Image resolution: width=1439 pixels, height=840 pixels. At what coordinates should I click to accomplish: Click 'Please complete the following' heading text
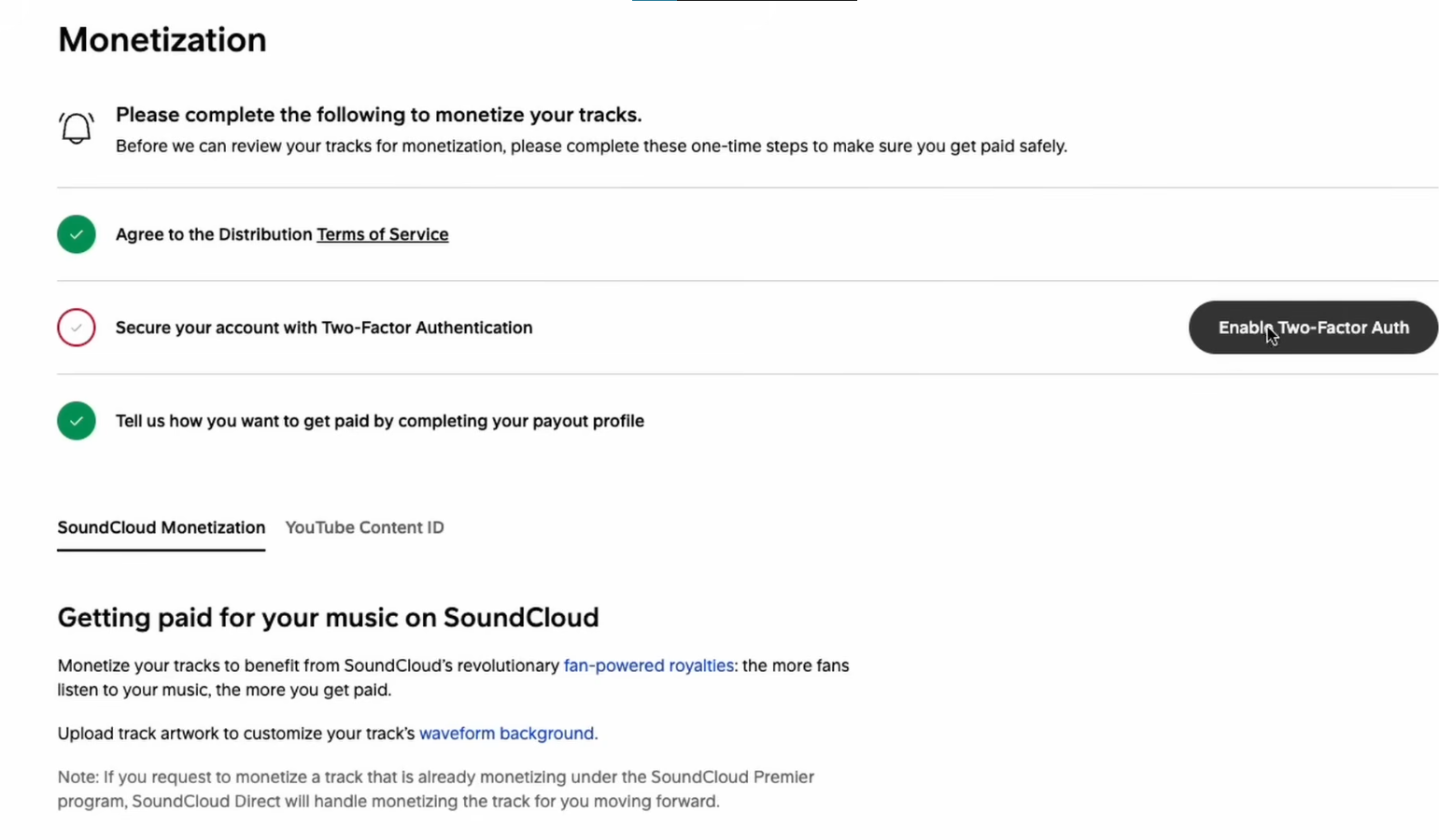point(378,115)
